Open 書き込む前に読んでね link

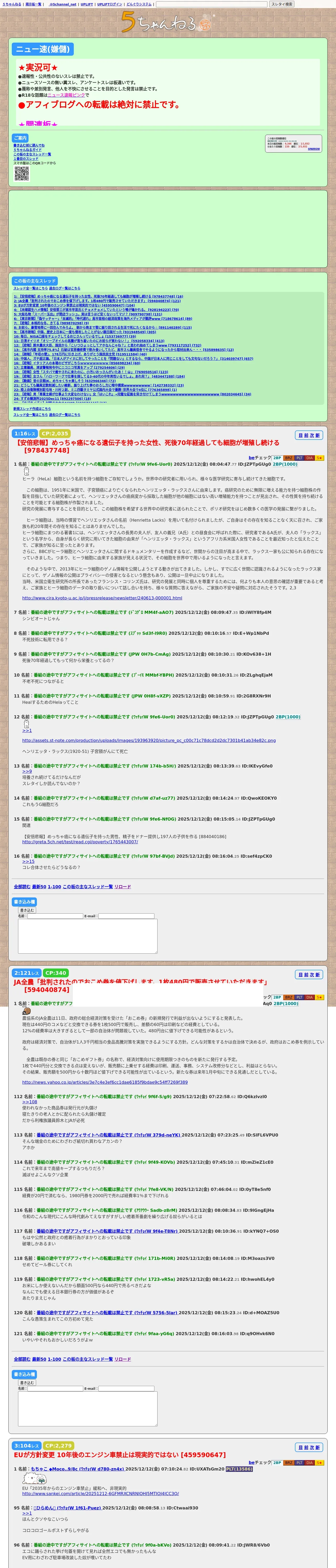click(29, 146)
